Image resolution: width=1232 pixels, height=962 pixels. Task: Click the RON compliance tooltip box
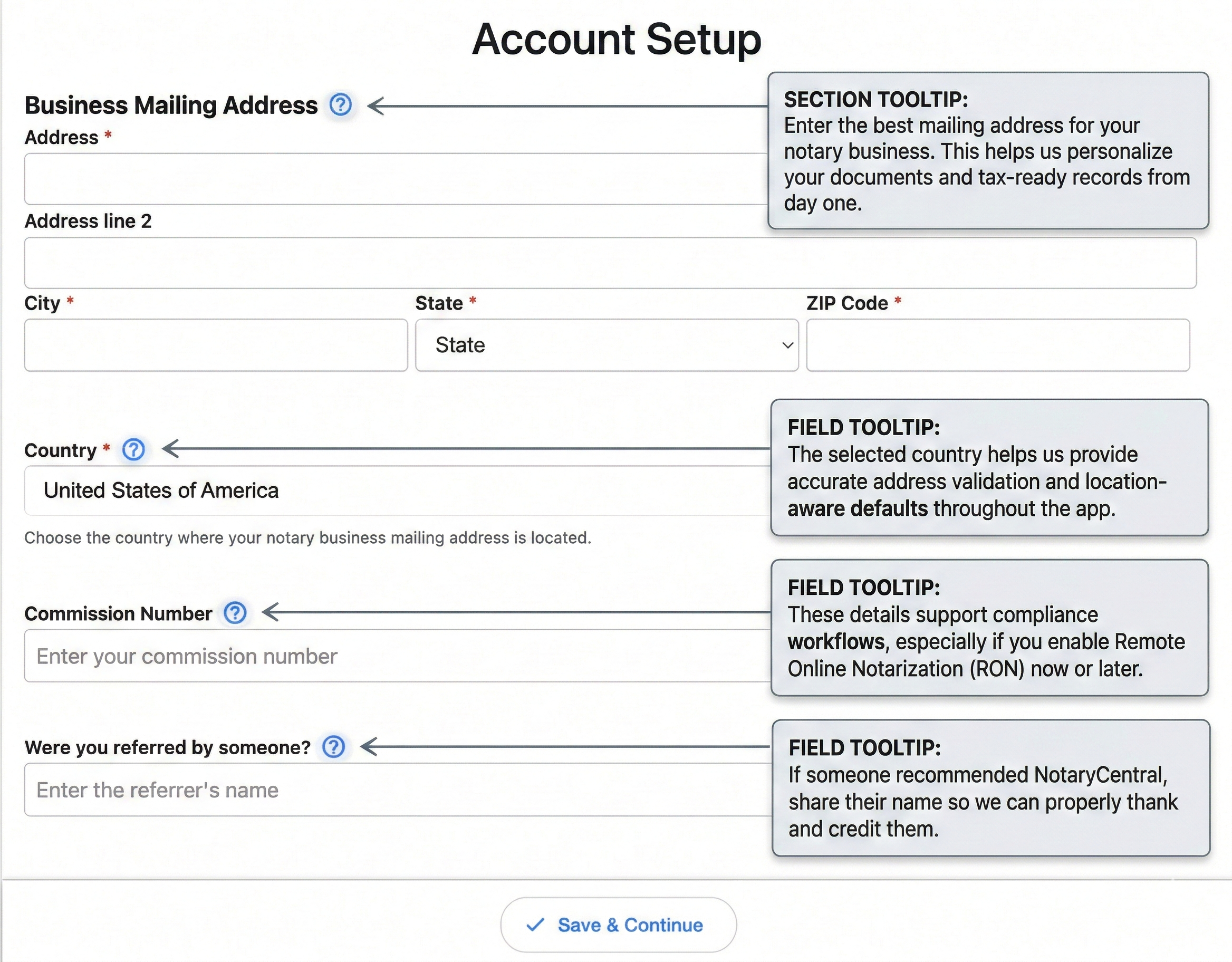point(989,628)
